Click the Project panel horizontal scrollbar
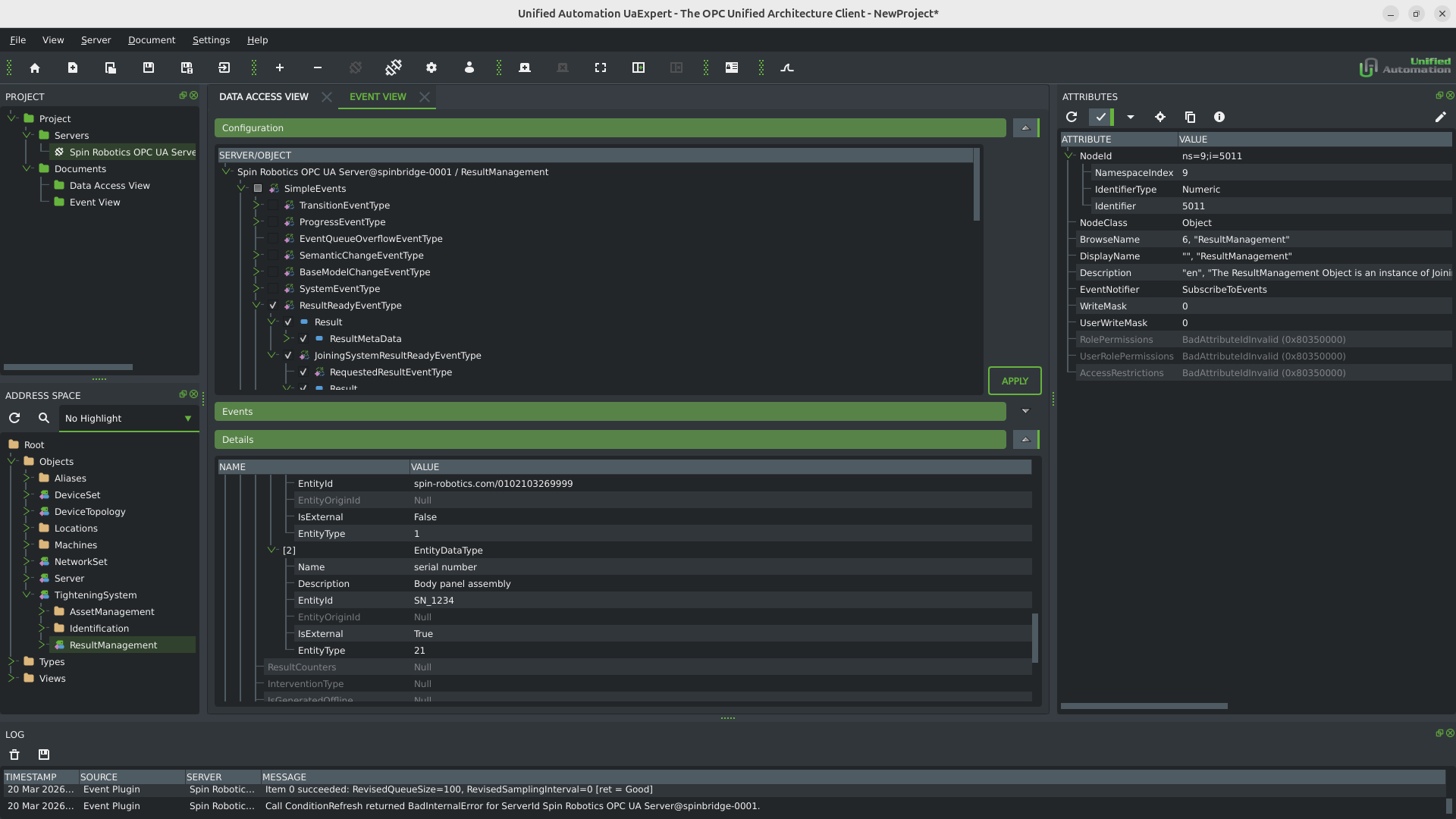 pyautogui.click(x=68, y=367)
